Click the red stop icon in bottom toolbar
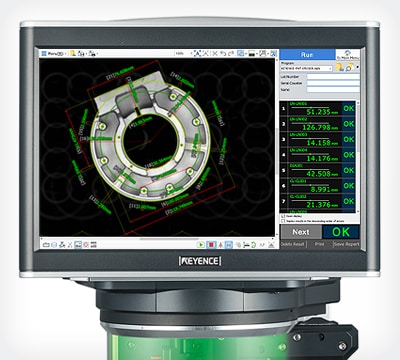This screenshot has width=400, height=360. coord(211,245)
